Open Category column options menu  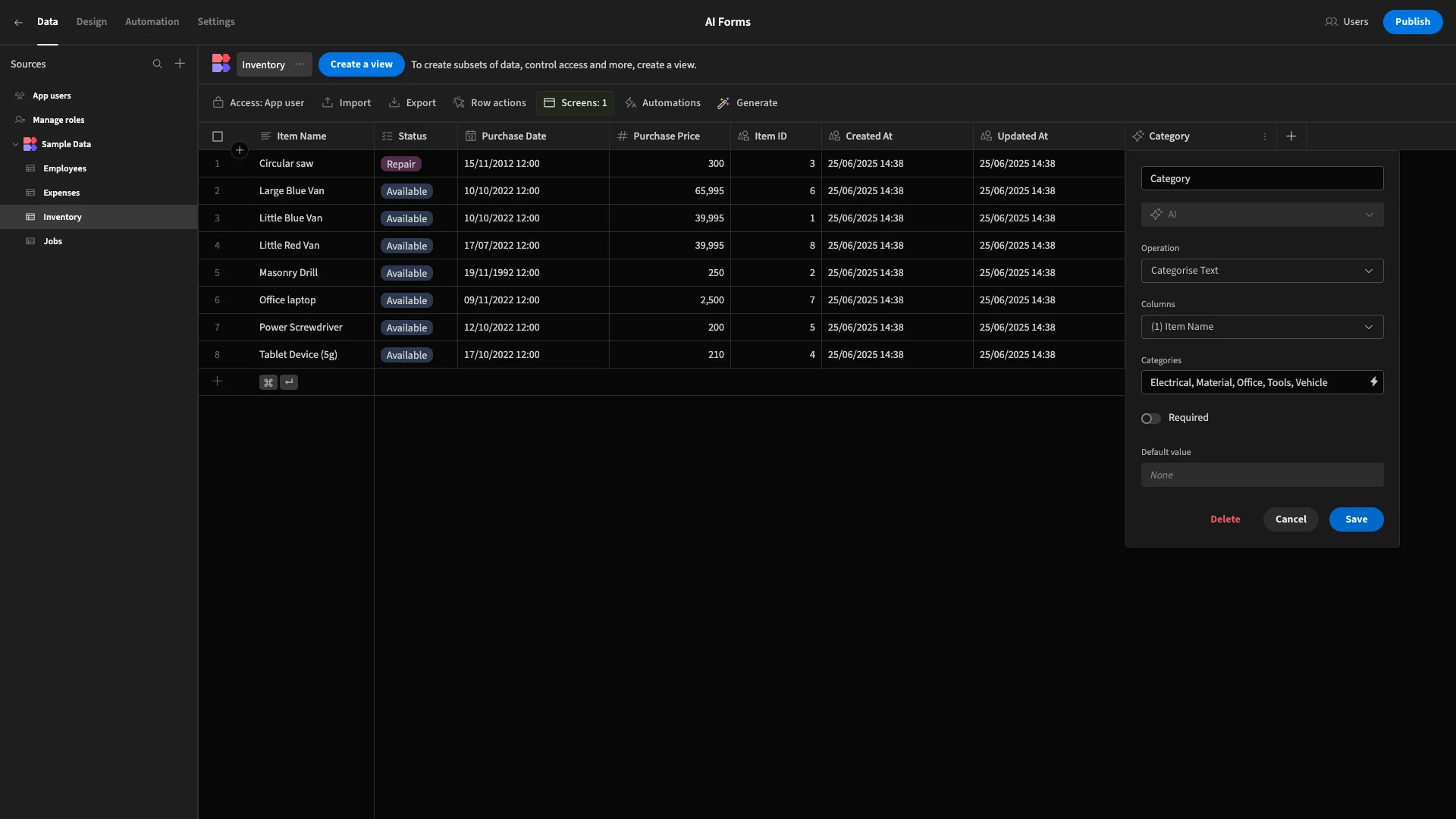pyautogui.click(x=1264, y=136)
